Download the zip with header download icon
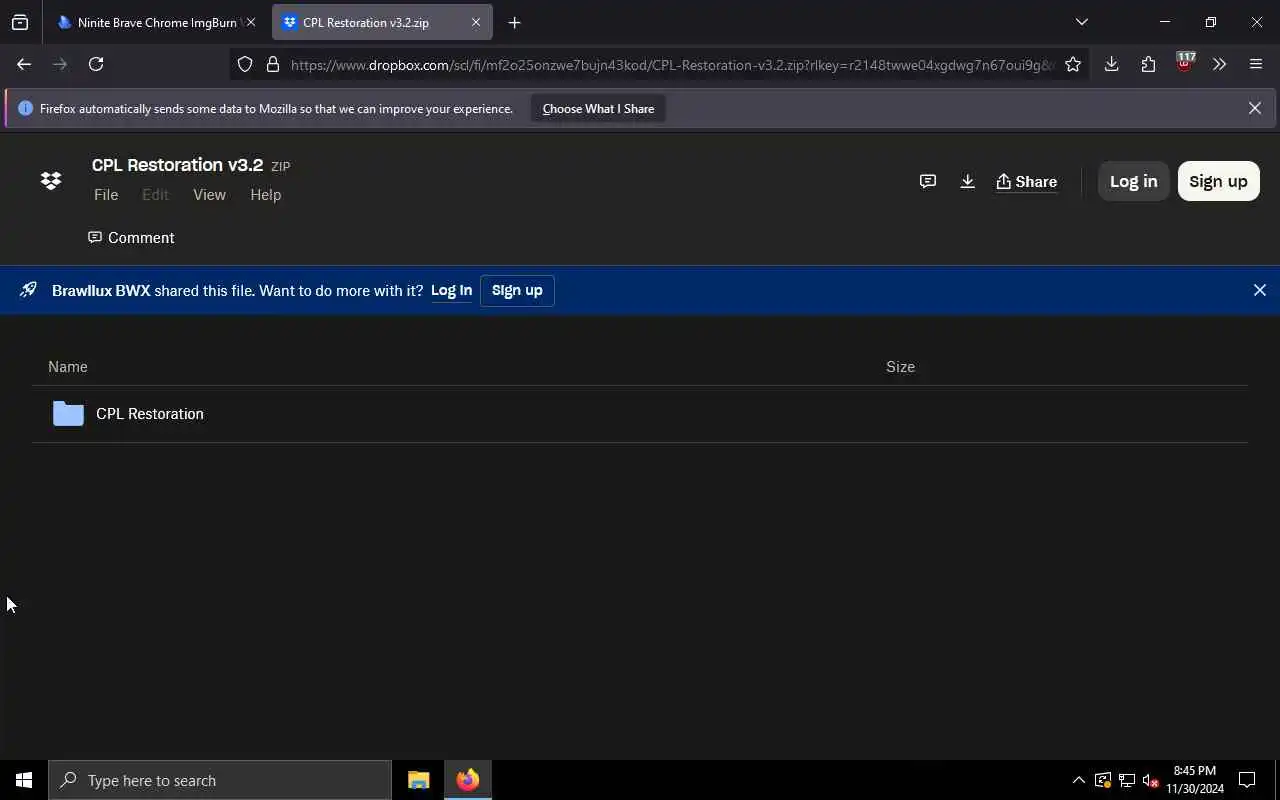The image size is (1280, 800). click(967, 181)
